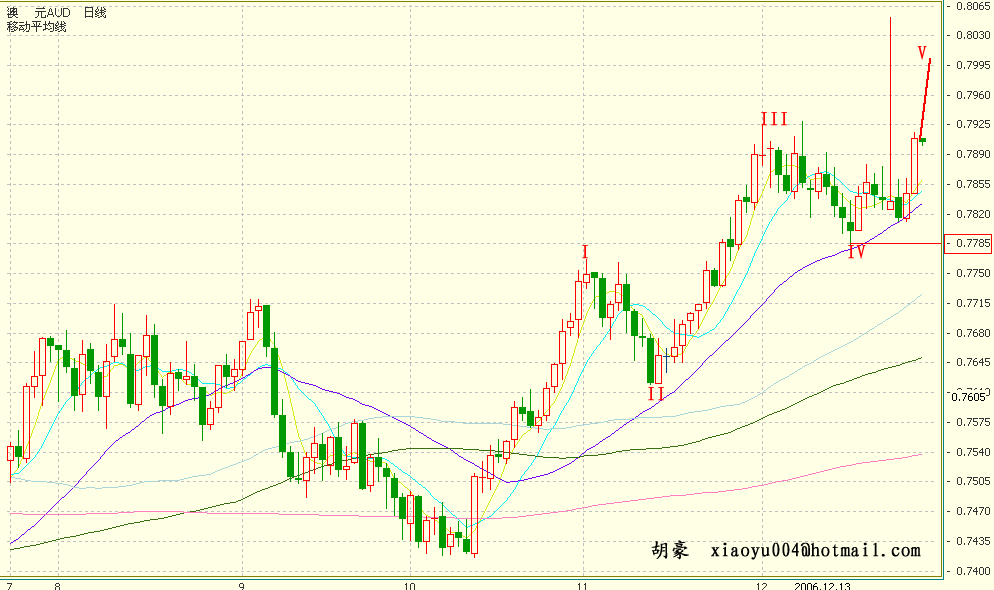
Task: Click the 0.8065 price axis label
Action: click(x=973, y=6)
